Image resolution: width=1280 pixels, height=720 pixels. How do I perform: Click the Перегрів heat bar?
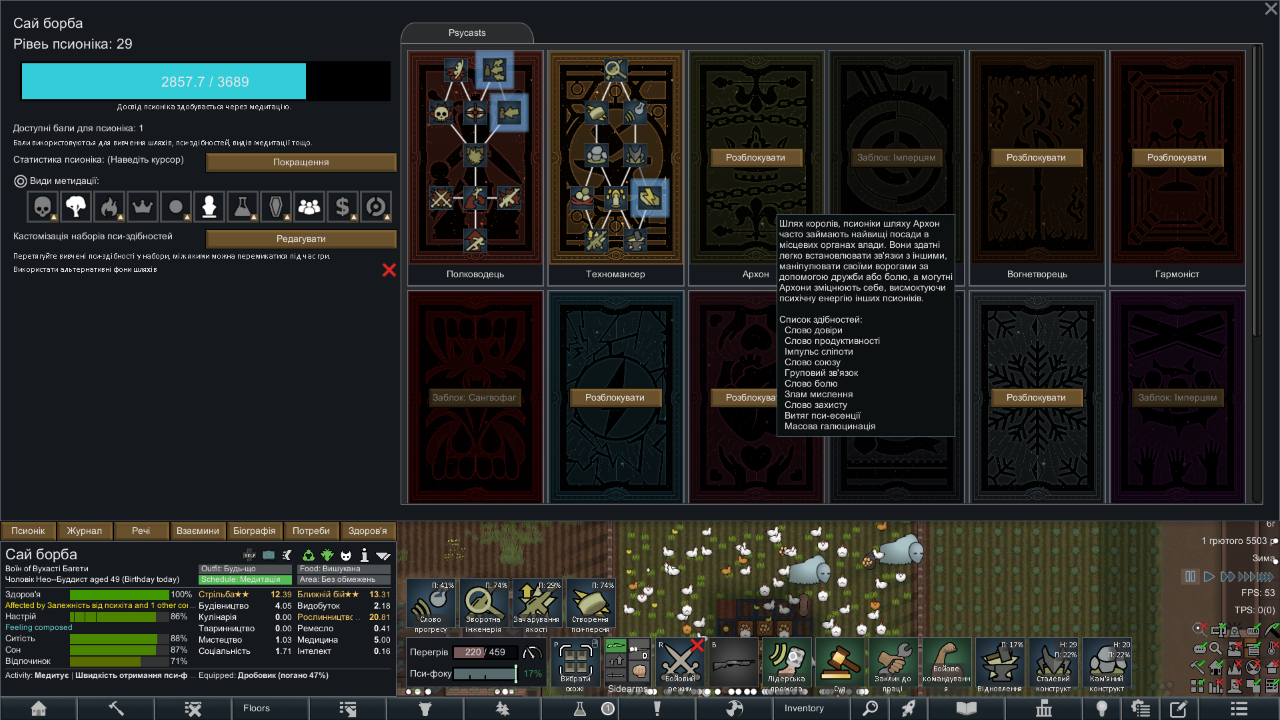pyautogui.click(x=485, y=652)
